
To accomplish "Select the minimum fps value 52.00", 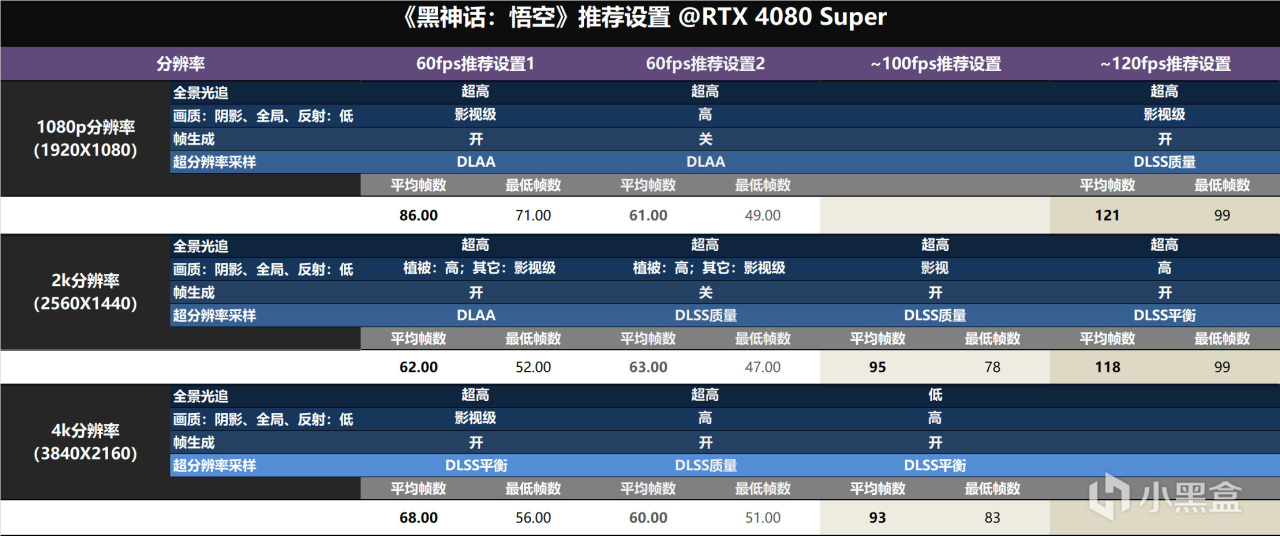I will (533, 367).
